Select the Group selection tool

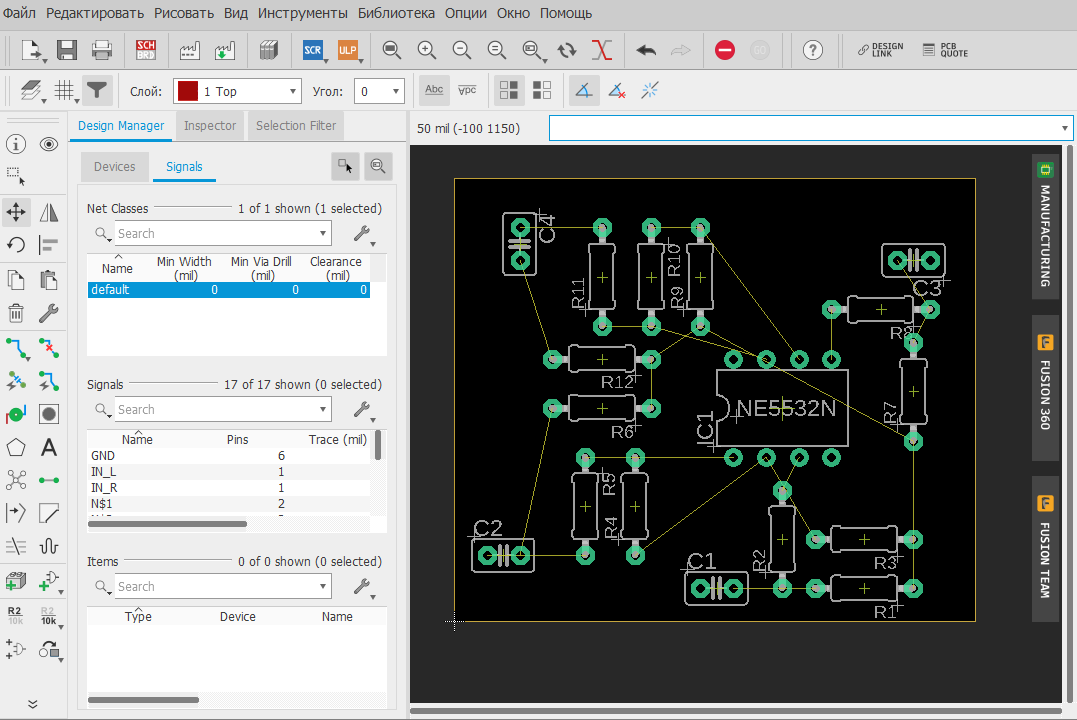pyautogui.click(x=16, y=177)
